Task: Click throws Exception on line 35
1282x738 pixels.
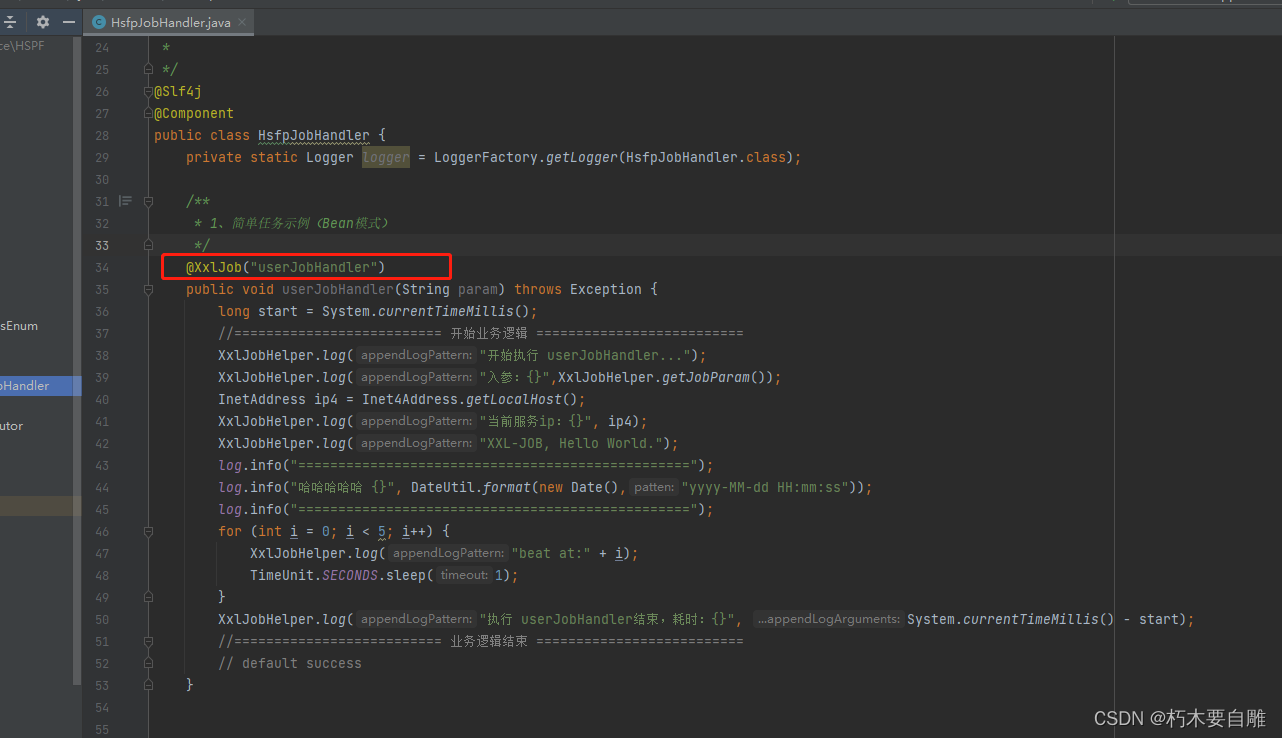Action: [578, 289]
